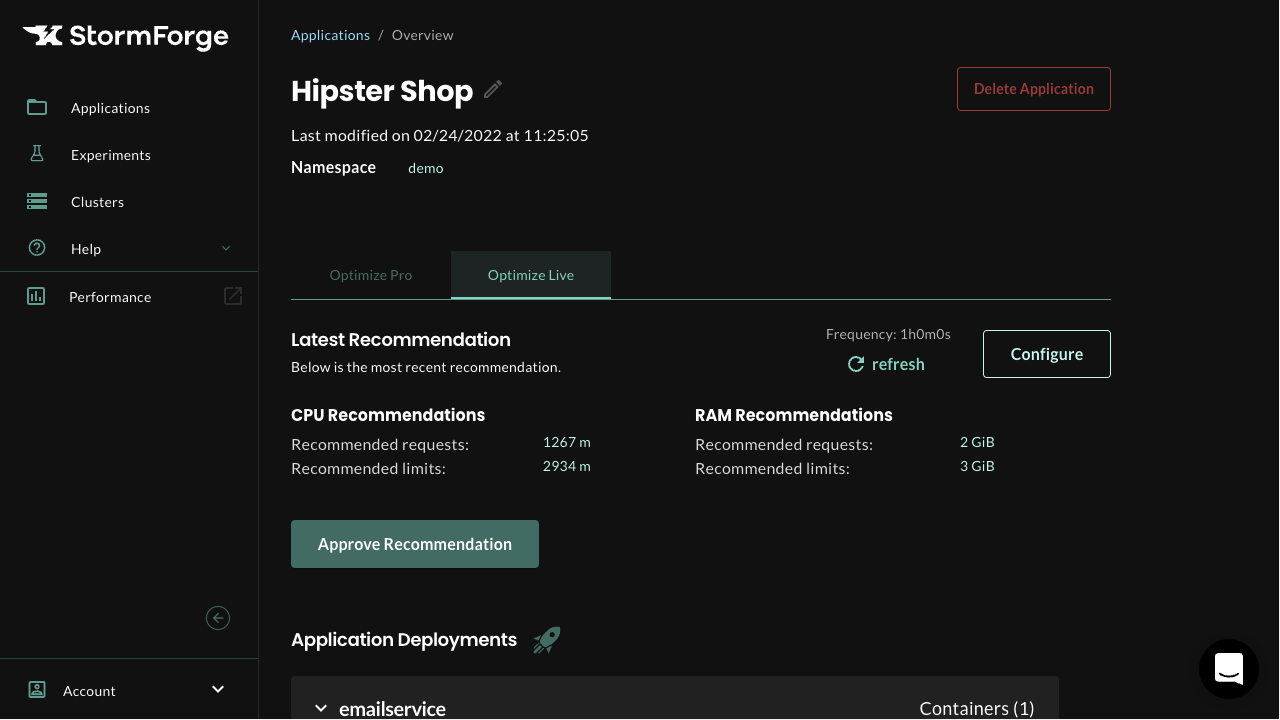This screenshot has width=1280, height=720.
Task: Click the rocket icon beside Application Deployments
Action: point(547,640)
